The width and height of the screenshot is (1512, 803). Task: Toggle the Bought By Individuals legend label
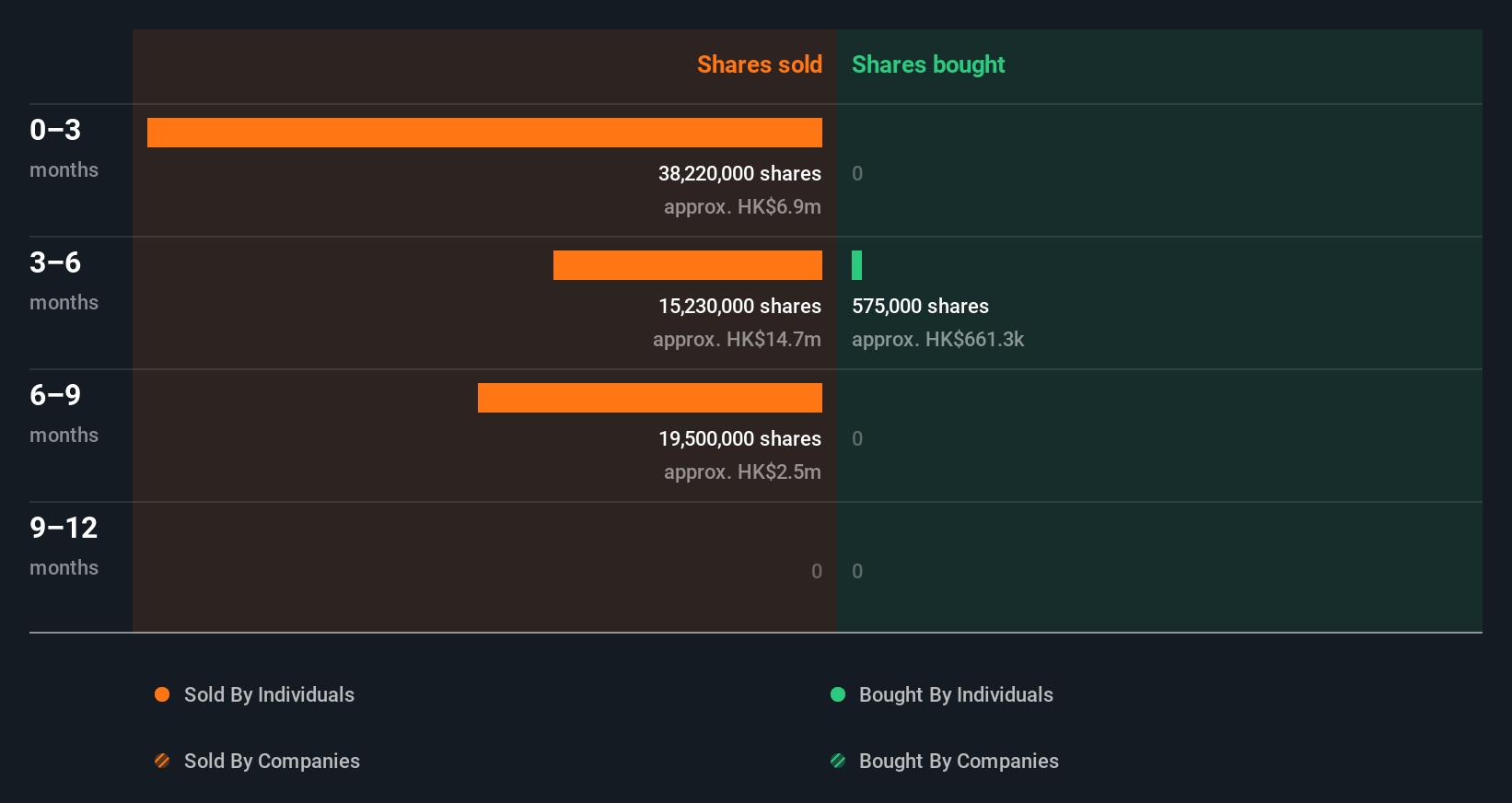(956, 694)
